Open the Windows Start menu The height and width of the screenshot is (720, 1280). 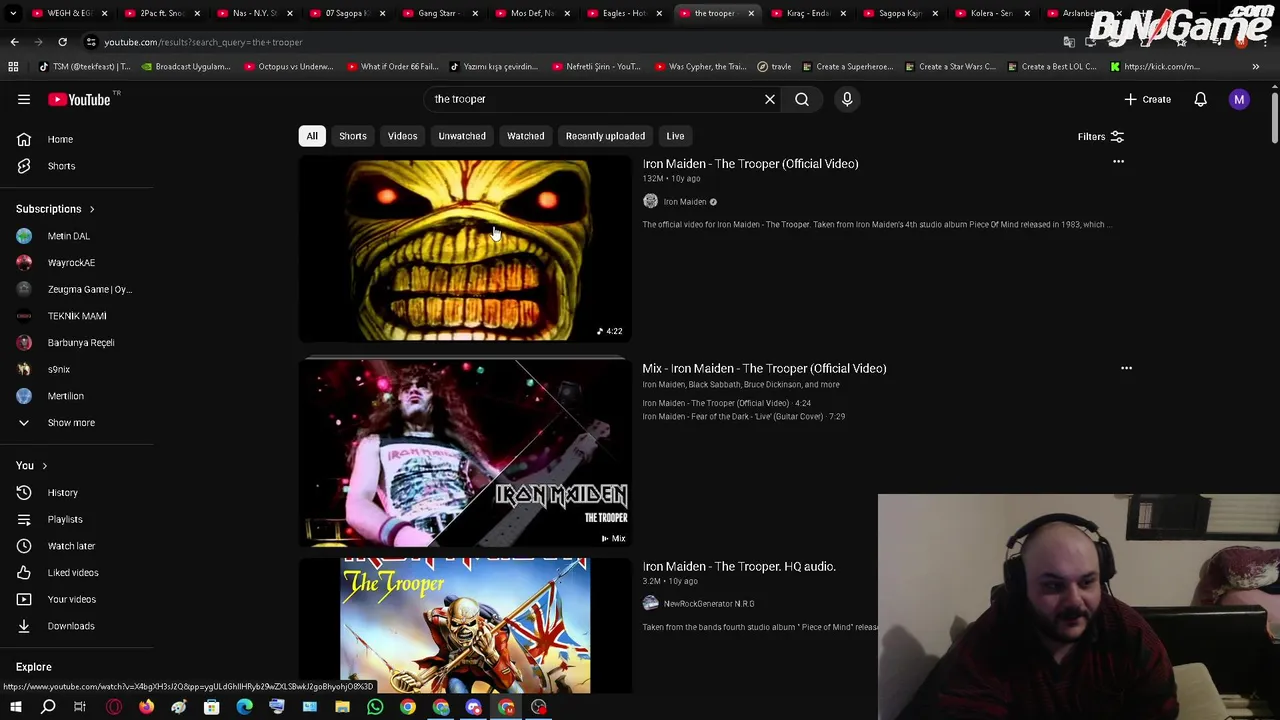[15, 707]
